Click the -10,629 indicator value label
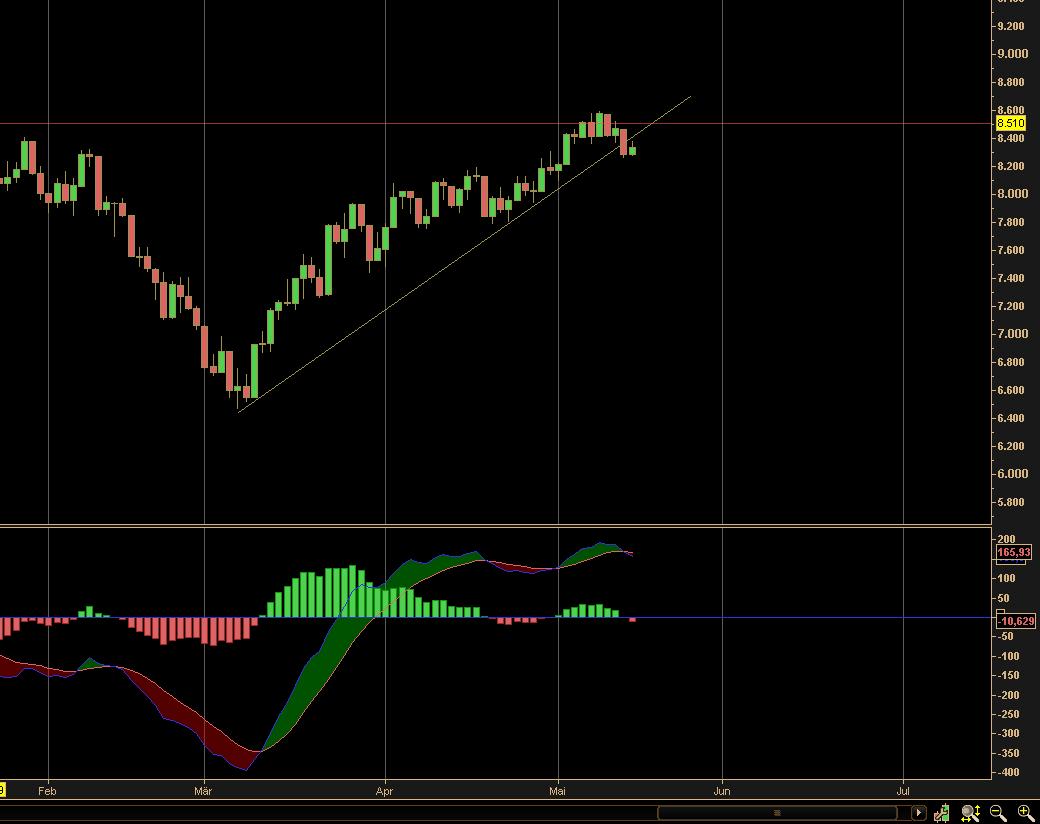Viewport: 1040px width, 824px height. (1015, 621)
